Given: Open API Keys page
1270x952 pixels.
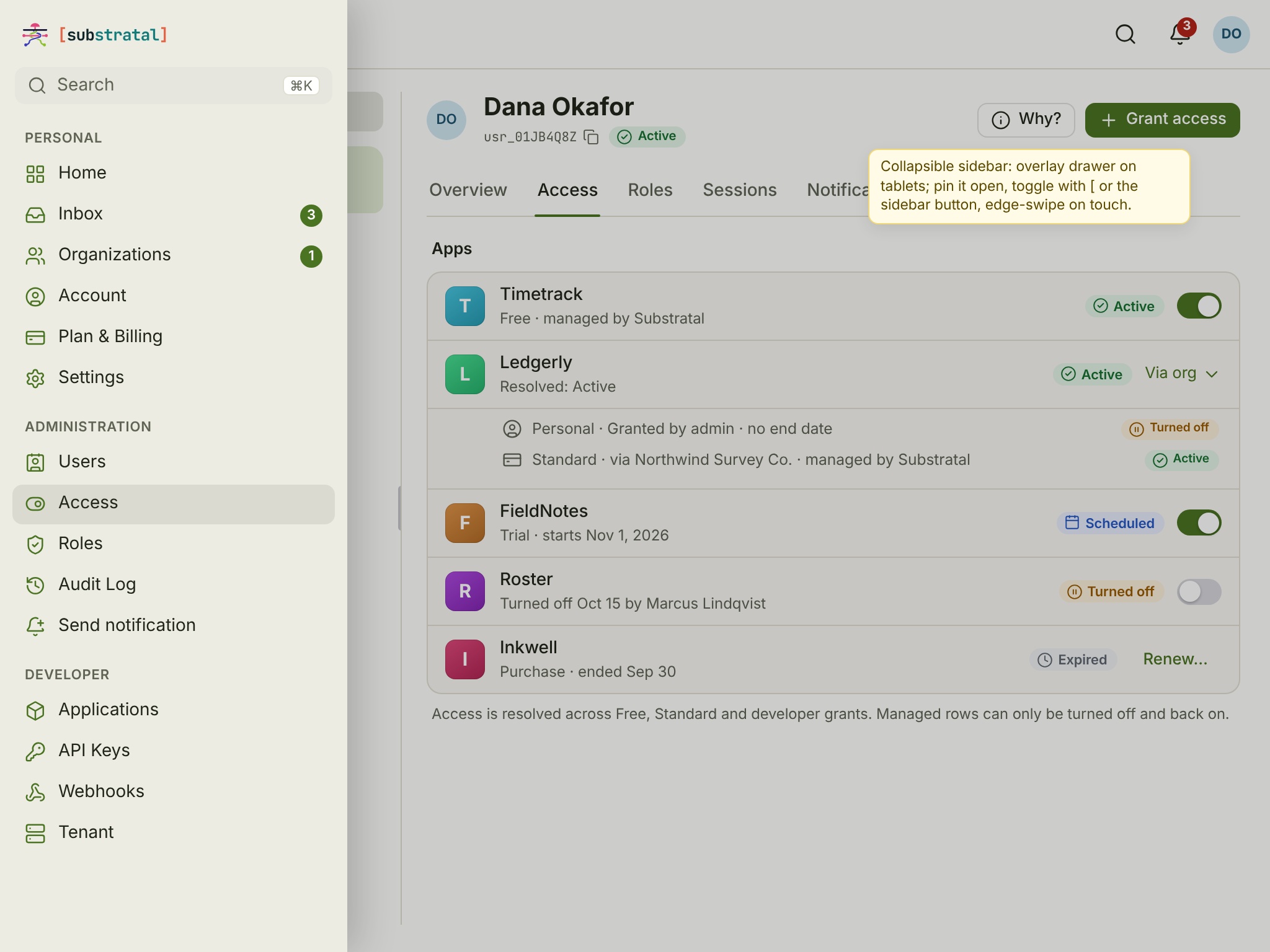Looking at the screenshot, I should 174,751.
